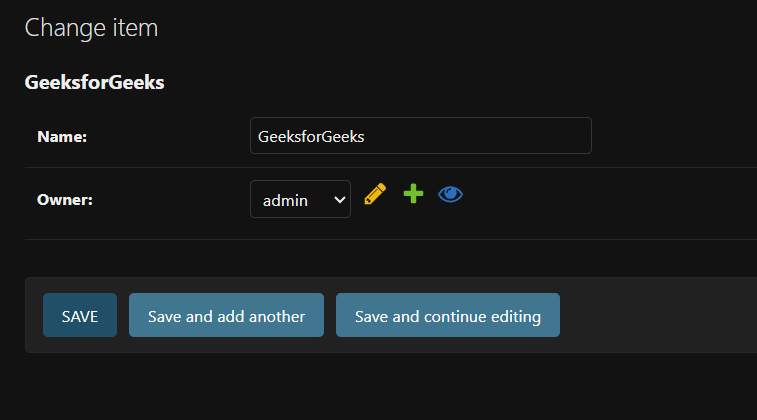The width and height of the screenshot is (757, 420).
Task: Click the Name: field label
Action: click(62, 137)
